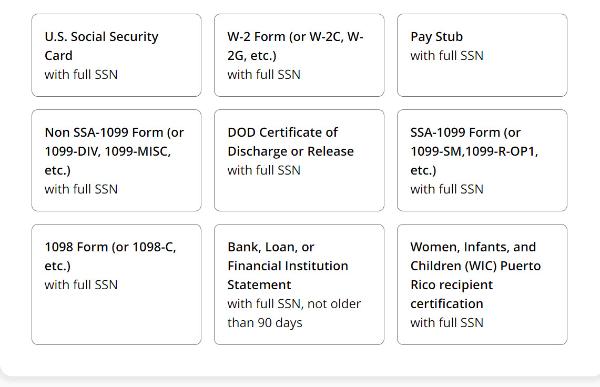This screenshot has height=387, width=600.
Task: Click "with full SSN" under 1098 Form
Action: click(81, 284)
